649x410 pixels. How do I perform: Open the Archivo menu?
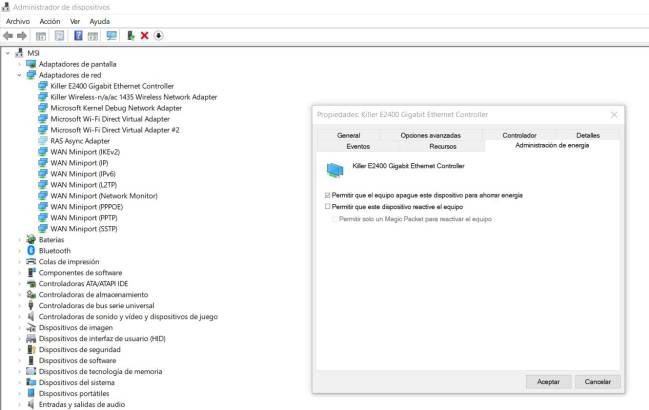click(x=18, y=21)
